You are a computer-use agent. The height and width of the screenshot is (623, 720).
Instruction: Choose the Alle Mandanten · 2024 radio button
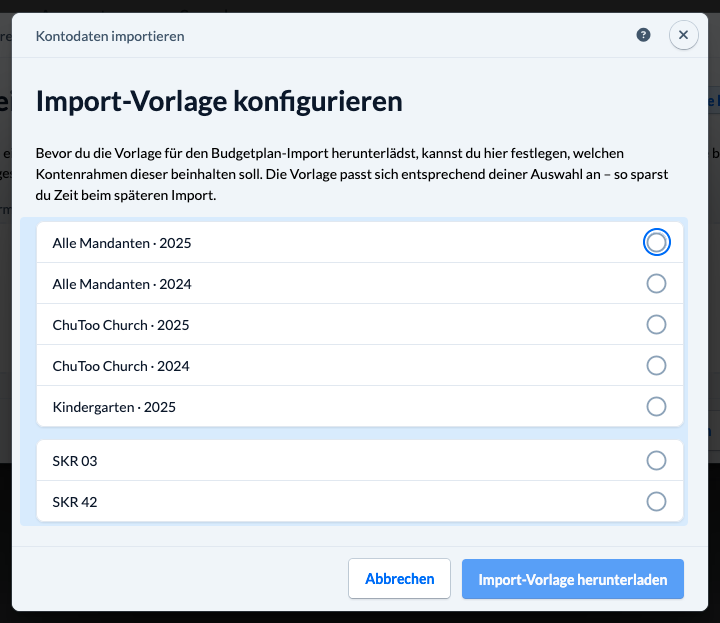point(656,284)
